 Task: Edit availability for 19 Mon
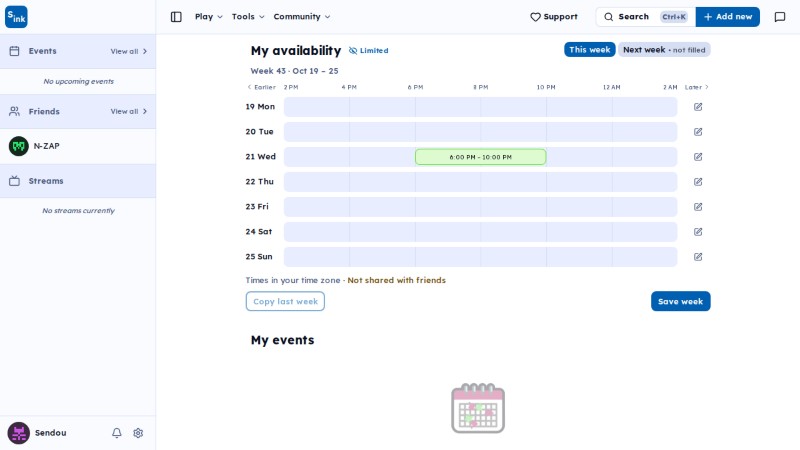coord(698,107)
